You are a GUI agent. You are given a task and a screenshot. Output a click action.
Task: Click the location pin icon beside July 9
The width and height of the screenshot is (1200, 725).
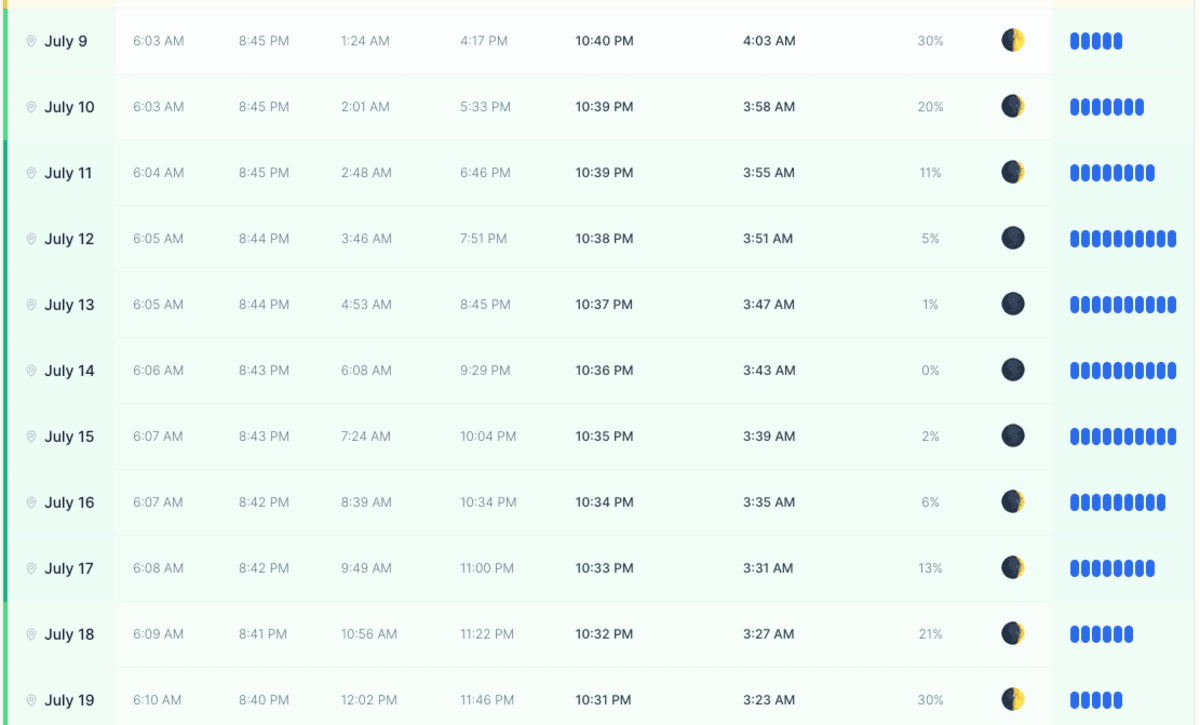(31, 41)
